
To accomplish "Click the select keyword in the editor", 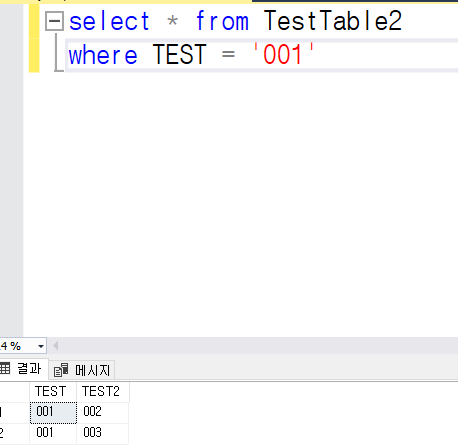I will [x=109, y=21].
